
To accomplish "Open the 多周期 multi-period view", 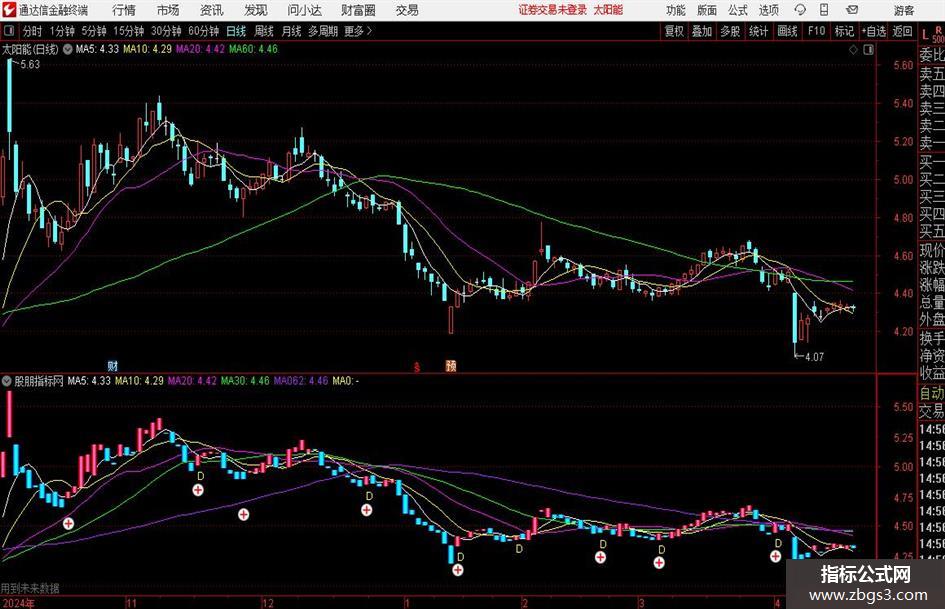I will pos(323,31).
